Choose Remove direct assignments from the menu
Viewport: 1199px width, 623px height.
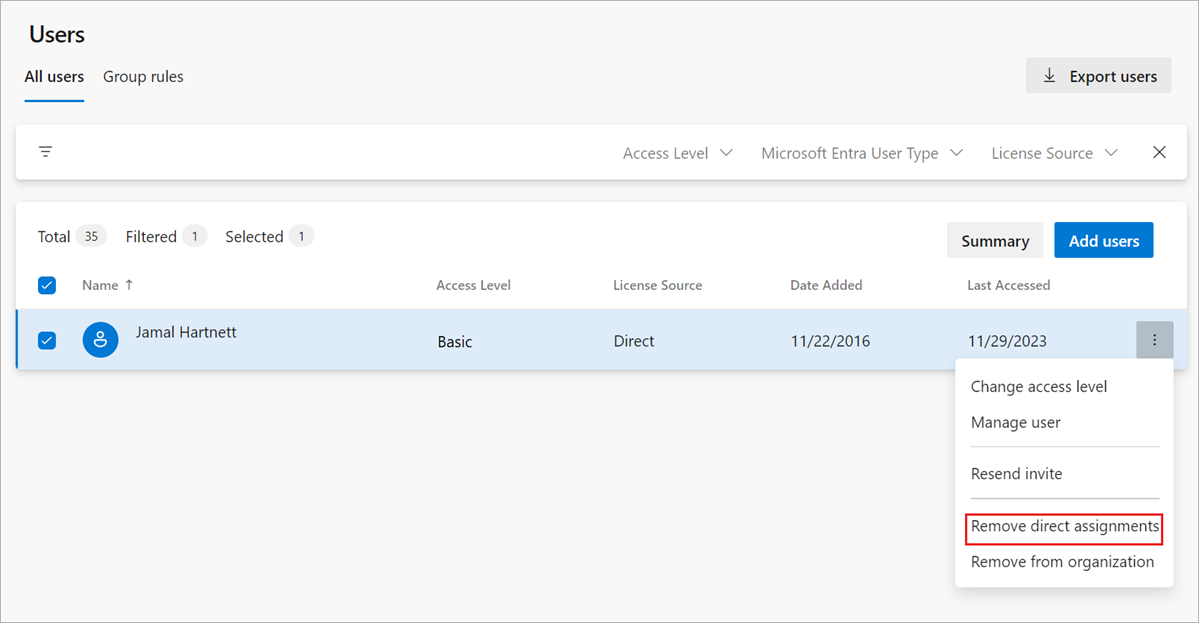pyautogui.click(x=1063, y=526)
